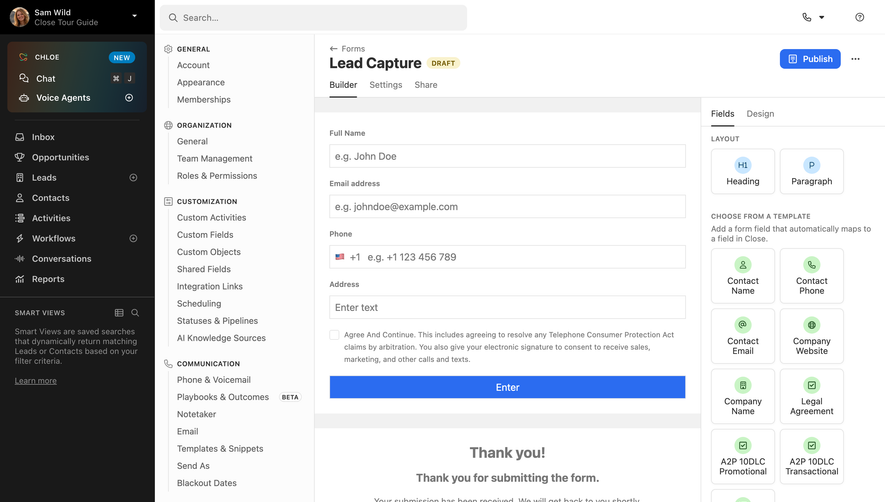Add a new lead with plus icon
Screen dimensions: 885x502
[133, 177]
